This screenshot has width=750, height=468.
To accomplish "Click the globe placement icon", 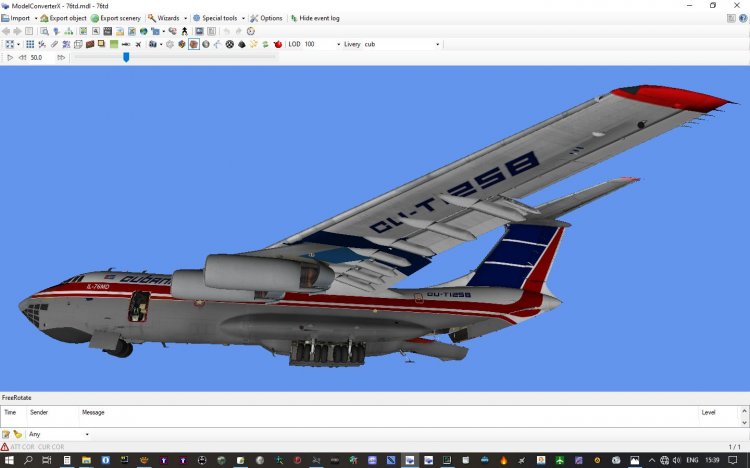I will click(143, 31).
